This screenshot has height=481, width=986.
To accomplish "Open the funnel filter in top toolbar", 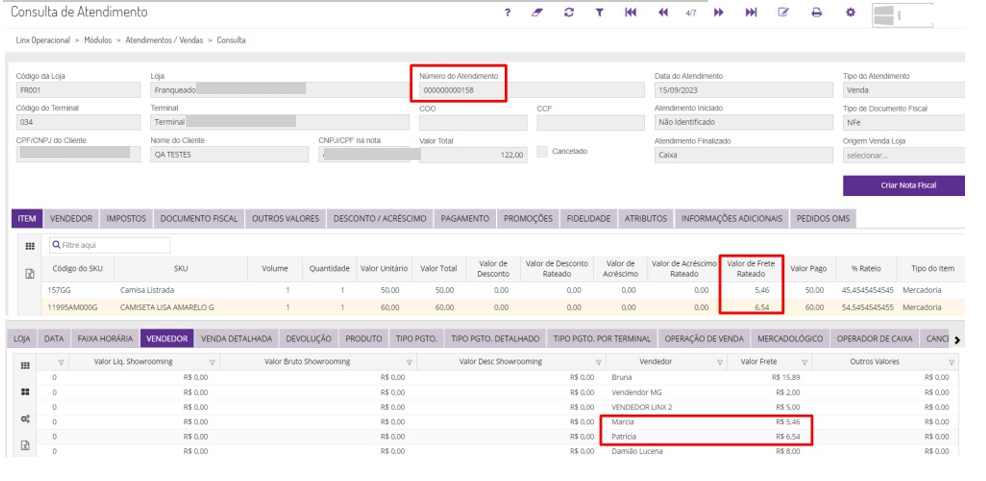I will pos(599,13).
